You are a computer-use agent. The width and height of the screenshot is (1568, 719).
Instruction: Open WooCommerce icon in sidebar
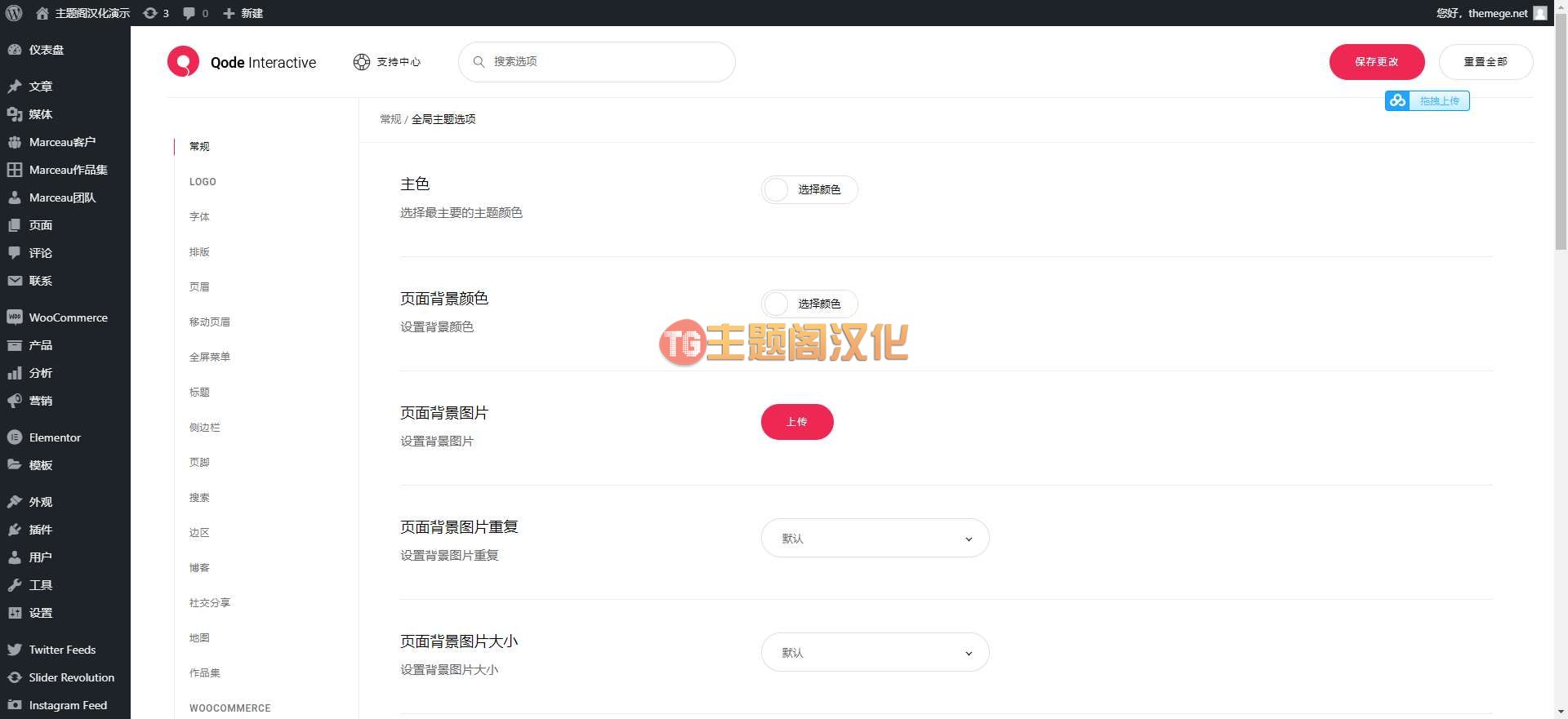click(x=15, y=317)
